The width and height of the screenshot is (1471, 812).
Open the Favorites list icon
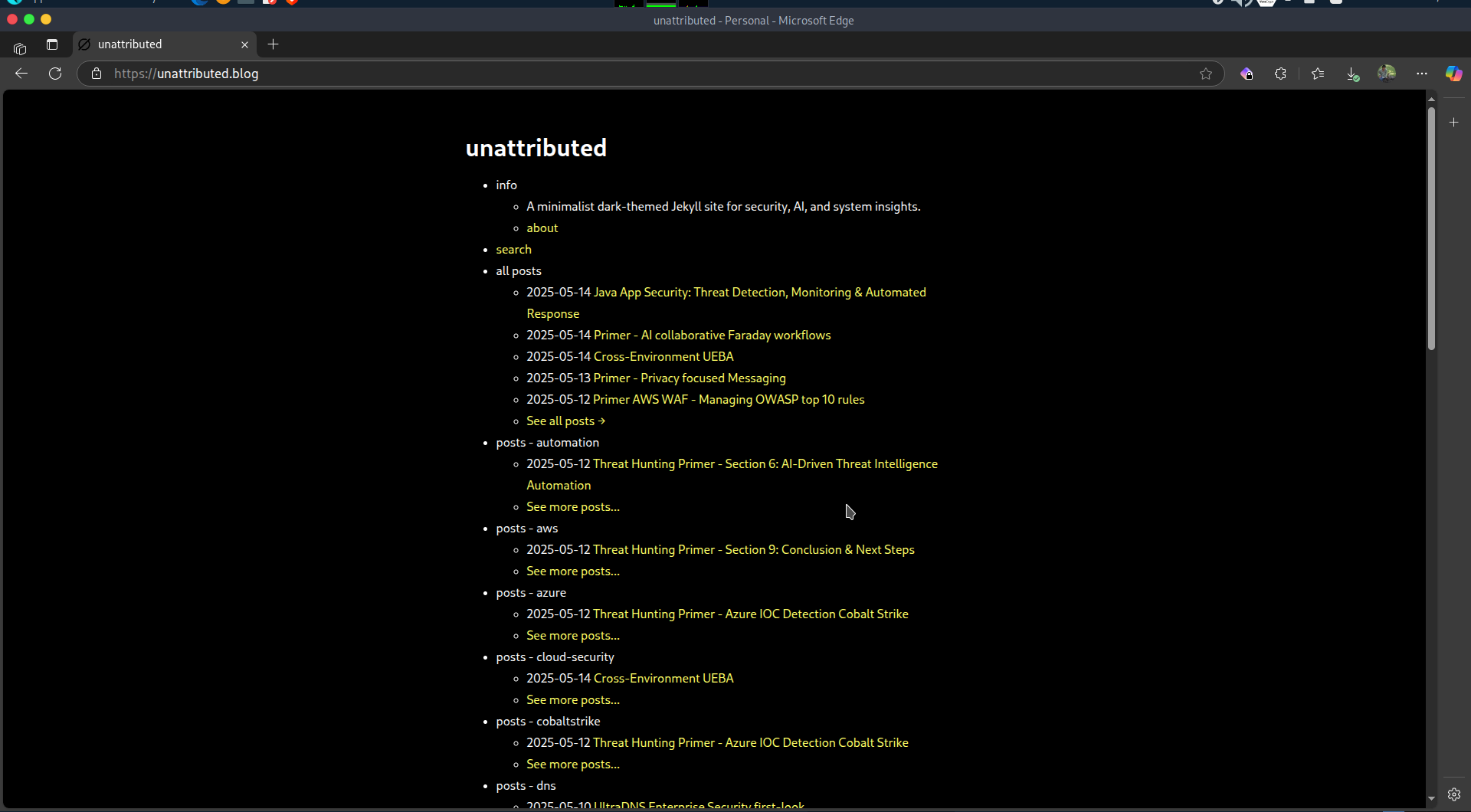pyautogui.click(x=1318, y=74)
